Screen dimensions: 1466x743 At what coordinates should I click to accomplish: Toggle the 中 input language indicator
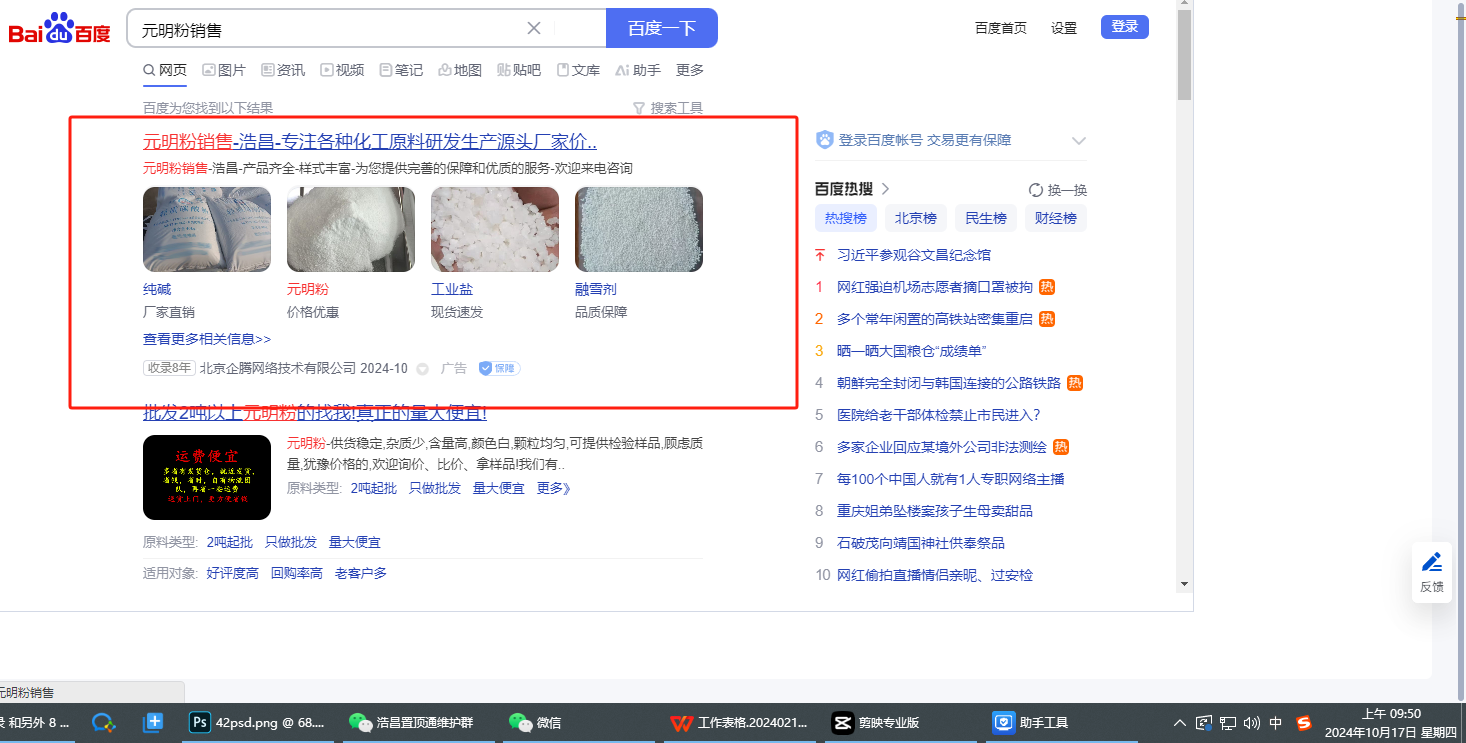(x=1276, y=722)
